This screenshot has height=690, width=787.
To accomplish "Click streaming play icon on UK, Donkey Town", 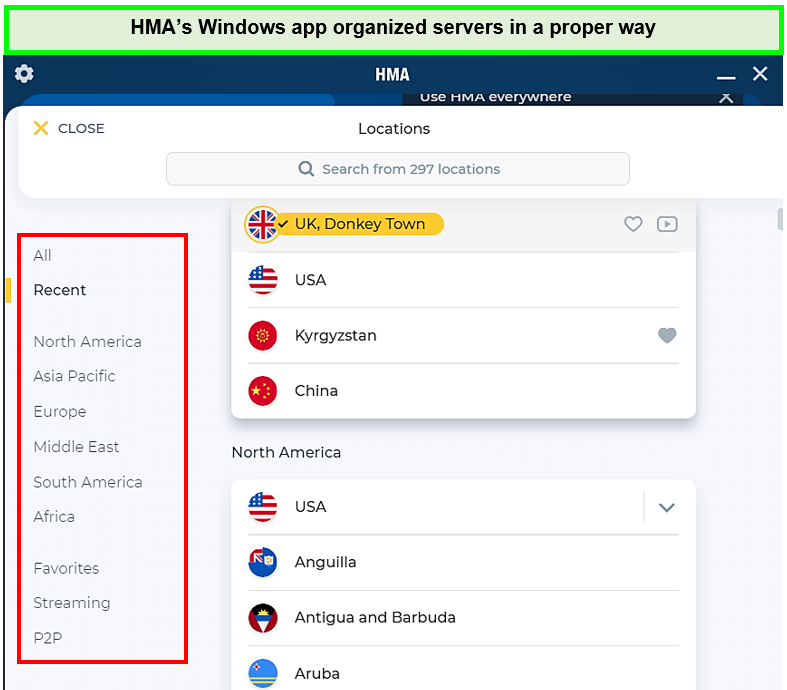I will (667, 224).
